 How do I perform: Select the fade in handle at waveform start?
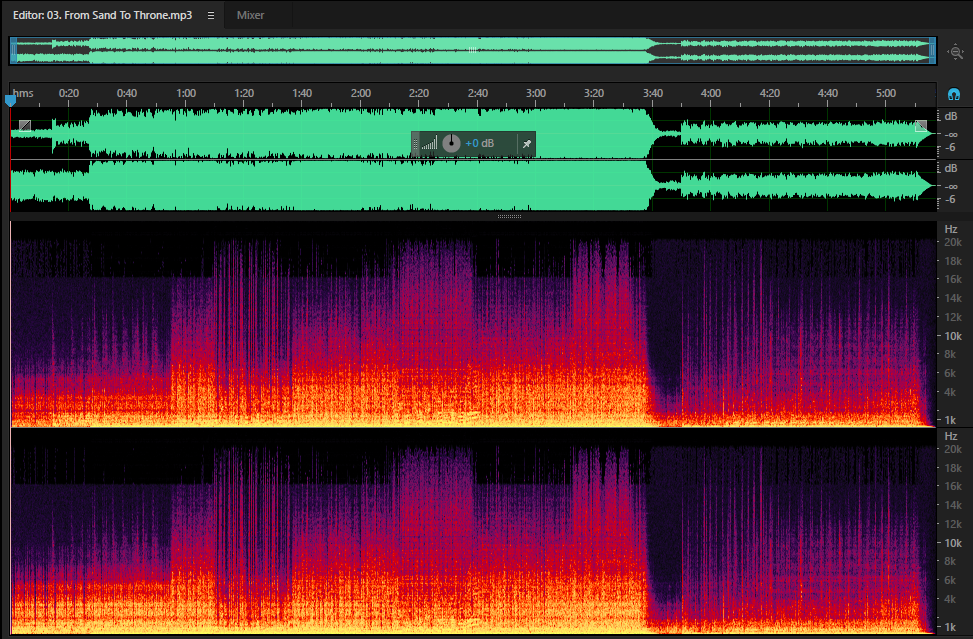pyautogui.click(x=25, y=126)
